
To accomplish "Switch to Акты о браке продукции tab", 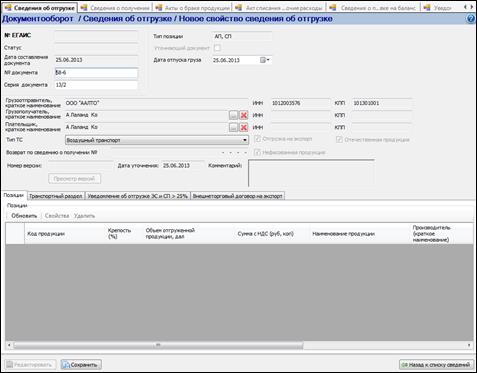I will (193, 8).
